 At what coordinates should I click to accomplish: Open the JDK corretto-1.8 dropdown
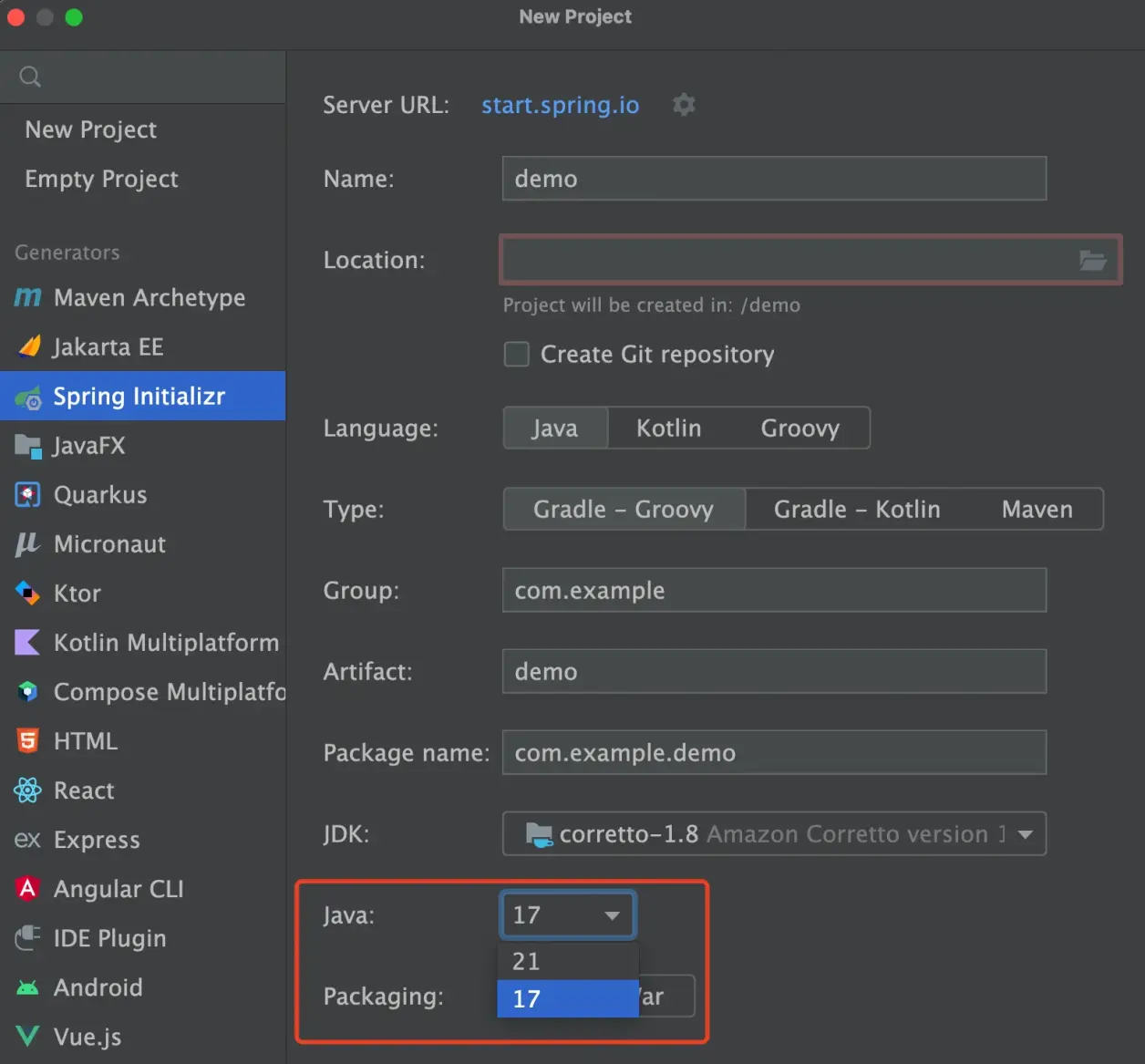pyautogui.click(x=774, y=833)
